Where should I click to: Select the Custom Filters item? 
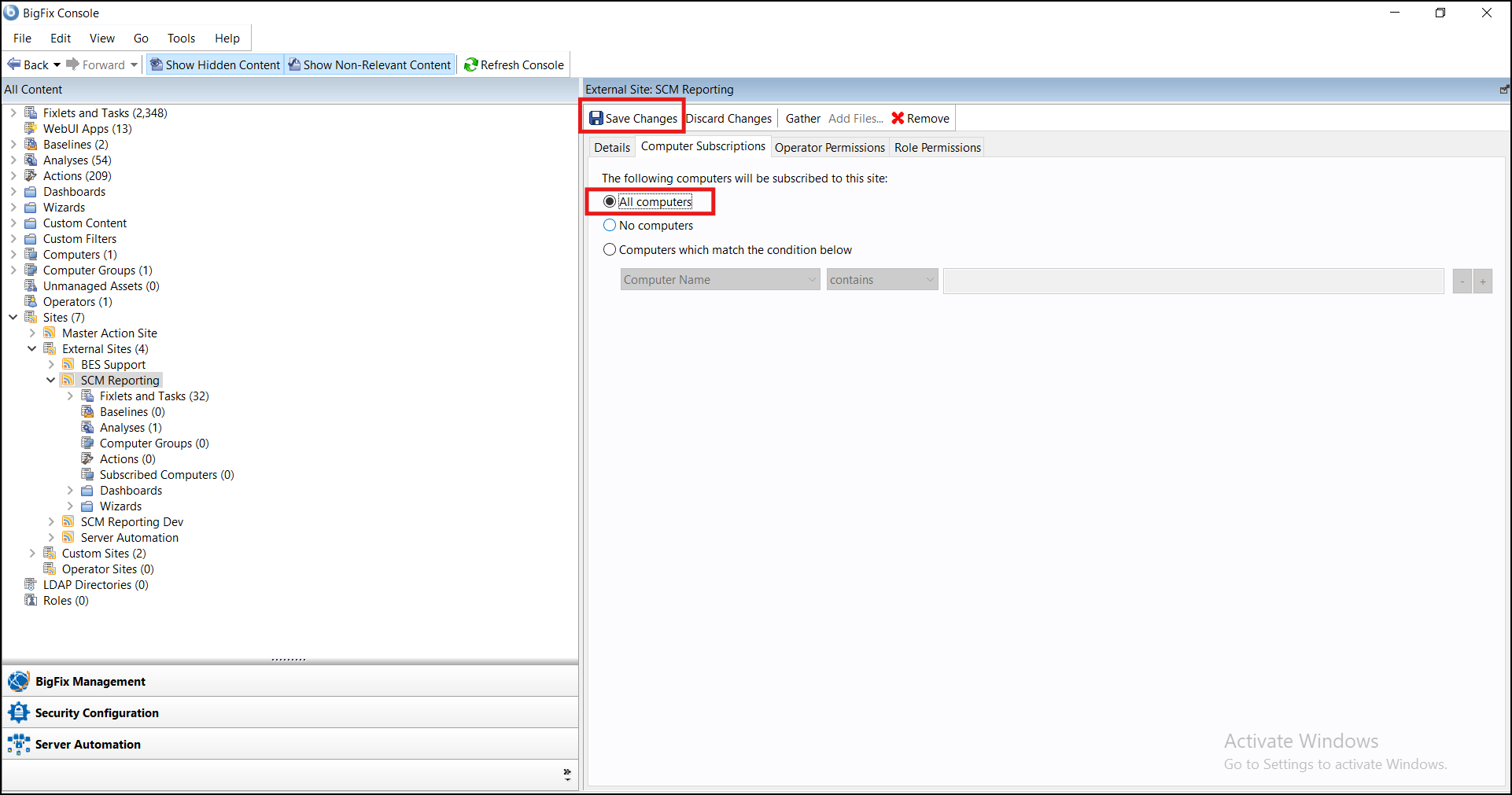pos(79,238)
